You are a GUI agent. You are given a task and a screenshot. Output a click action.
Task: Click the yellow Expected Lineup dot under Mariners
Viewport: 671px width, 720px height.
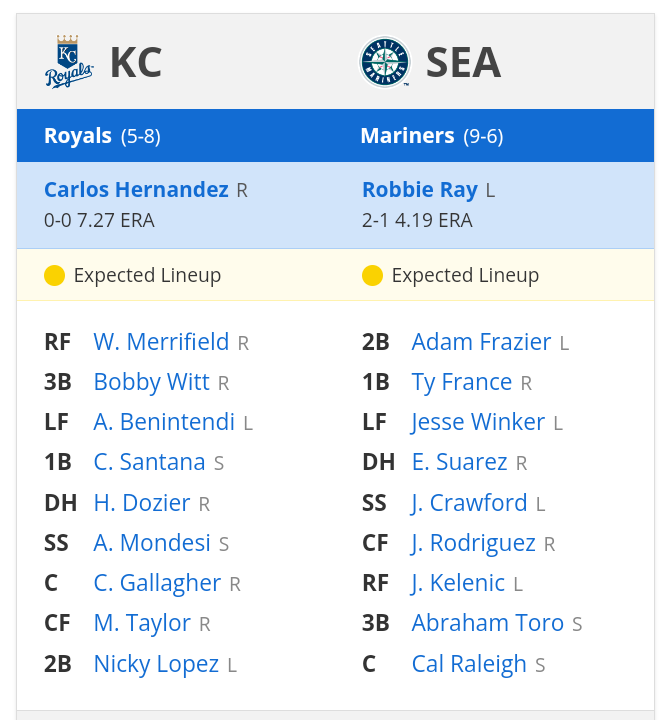[372, 276]
